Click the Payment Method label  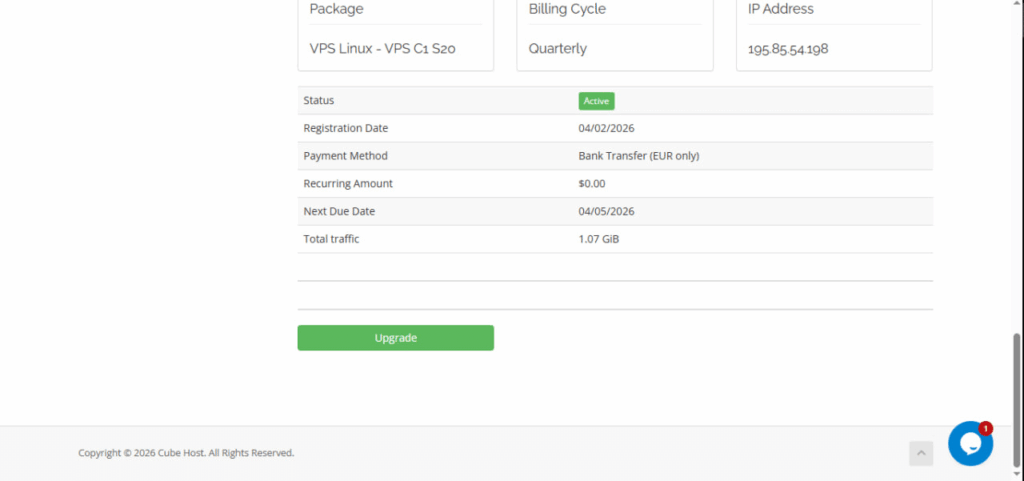pos(345,156)
